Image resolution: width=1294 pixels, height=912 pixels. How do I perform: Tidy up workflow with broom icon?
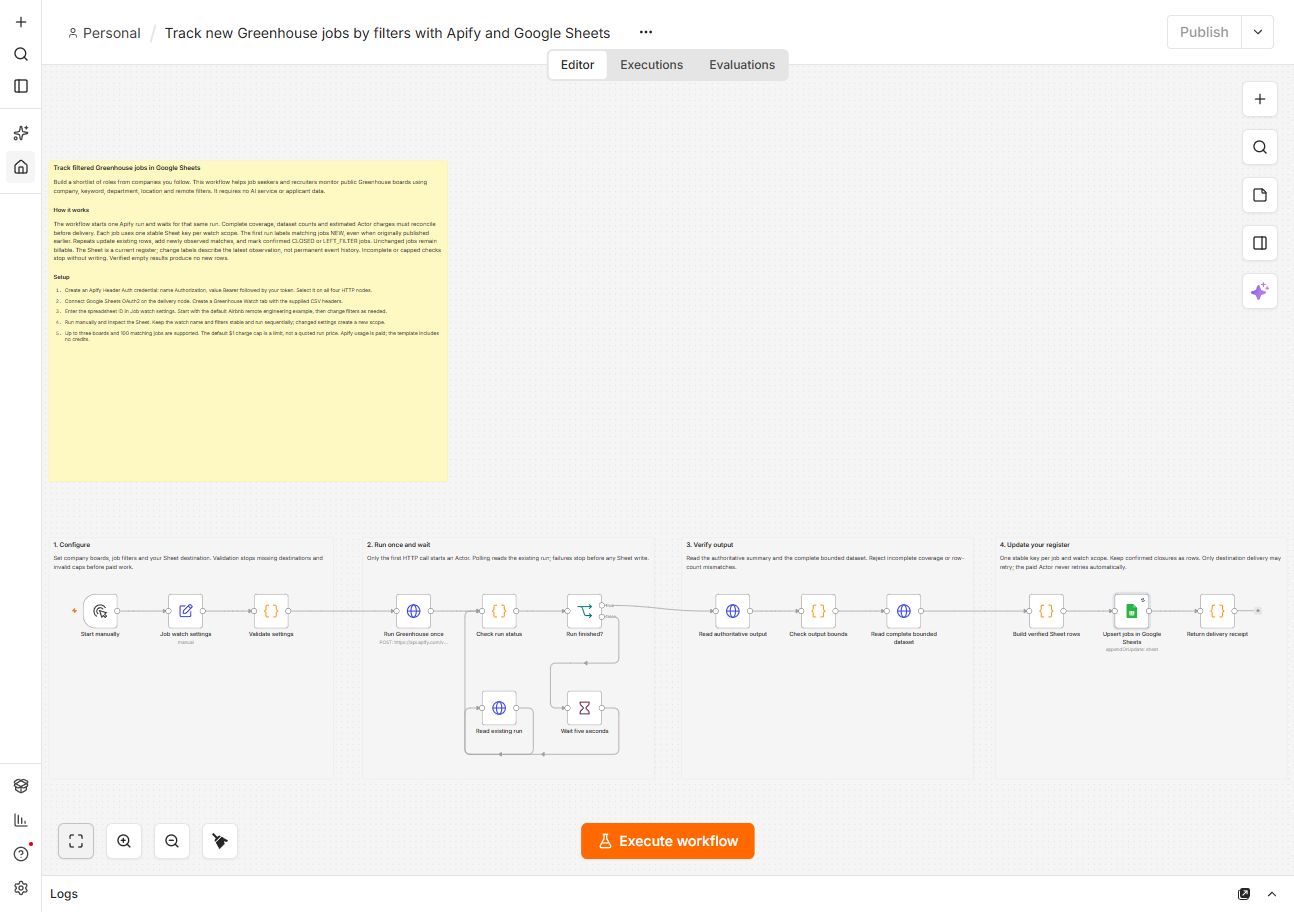pyautogui.click(x=220, y=841)
